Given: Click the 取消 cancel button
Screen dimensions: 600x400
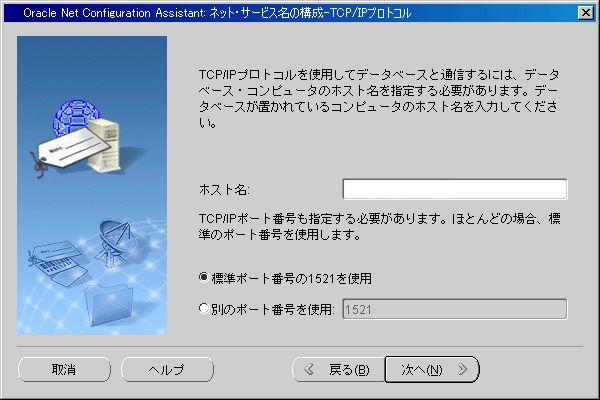Looking at the screenshot, I should (x=64, y=370).
